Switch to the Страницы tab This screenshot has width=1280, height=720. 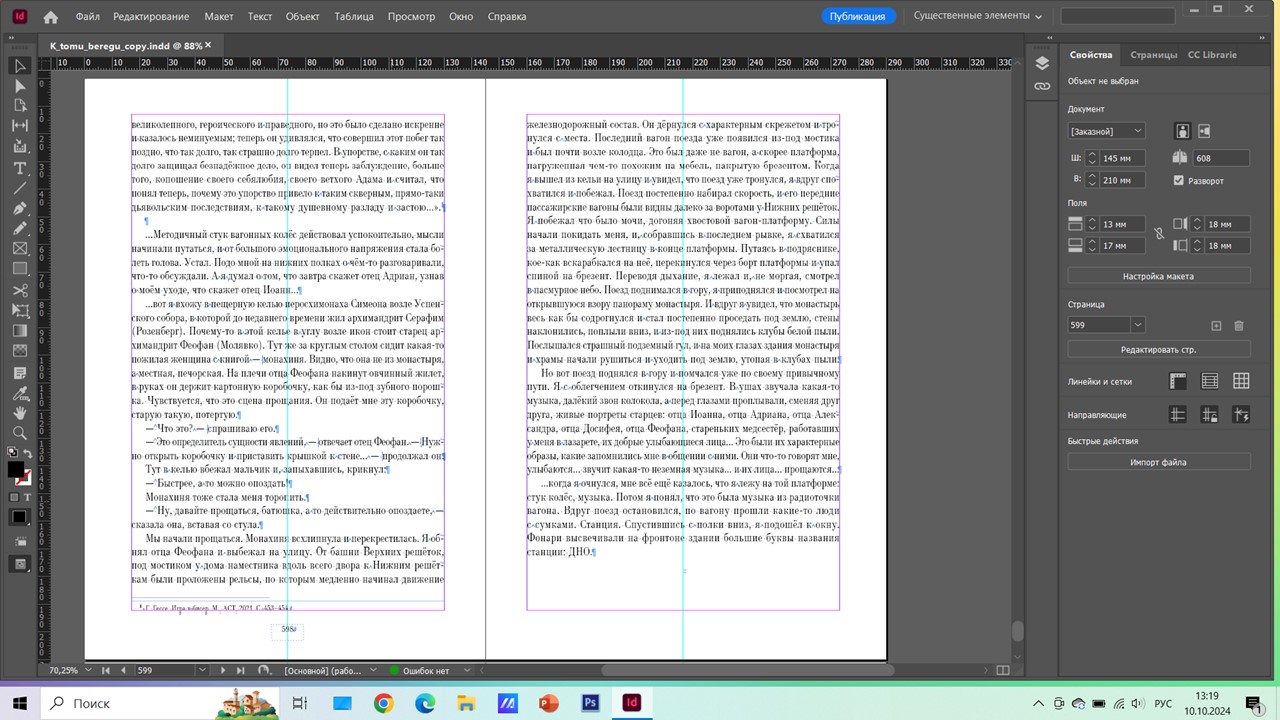pyautogui.click(x=1153, y=55)
